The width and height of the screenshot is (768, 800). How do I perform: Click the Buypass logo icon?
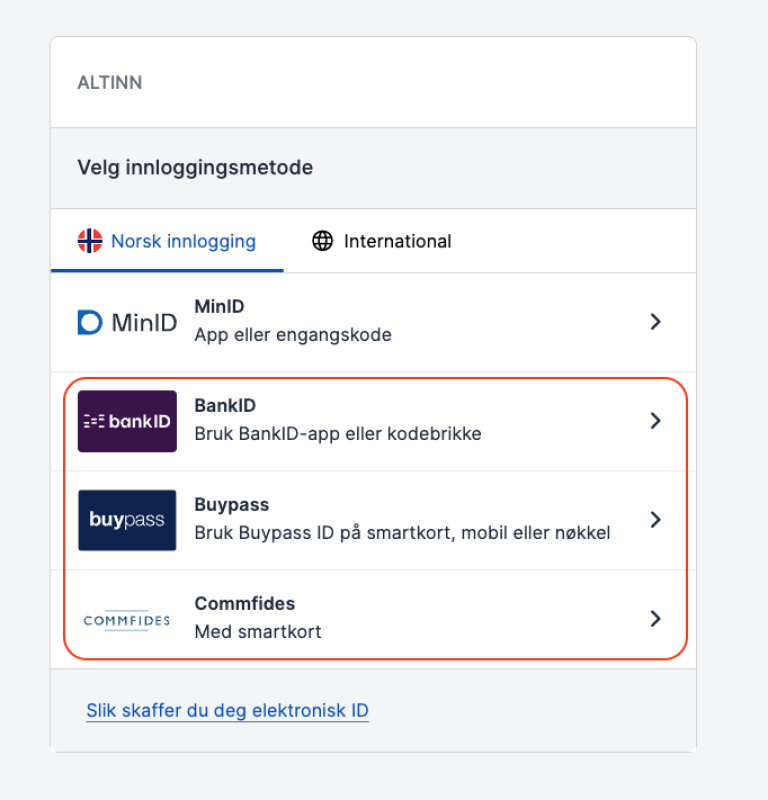pyautogui.click(x=126, y=520)
